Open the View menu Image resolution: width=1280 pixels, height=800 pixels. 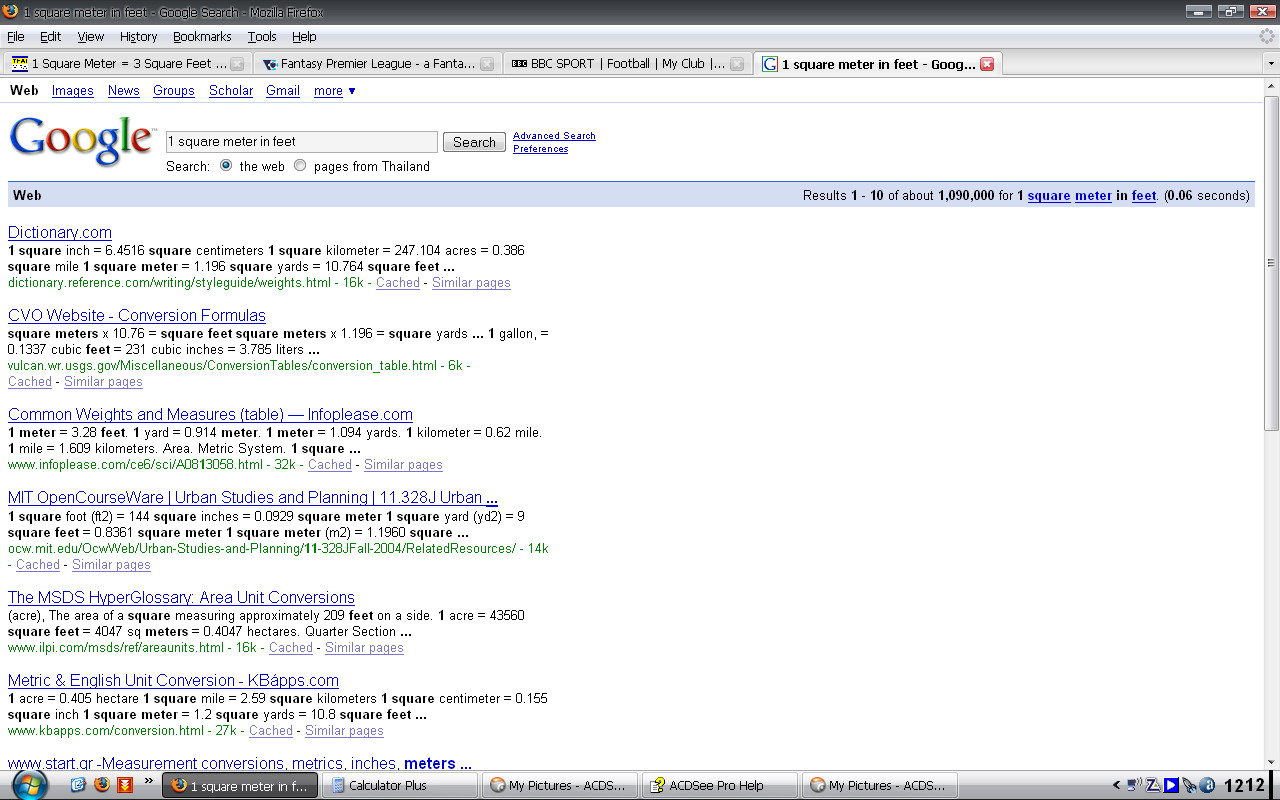[x=91, y=37]
